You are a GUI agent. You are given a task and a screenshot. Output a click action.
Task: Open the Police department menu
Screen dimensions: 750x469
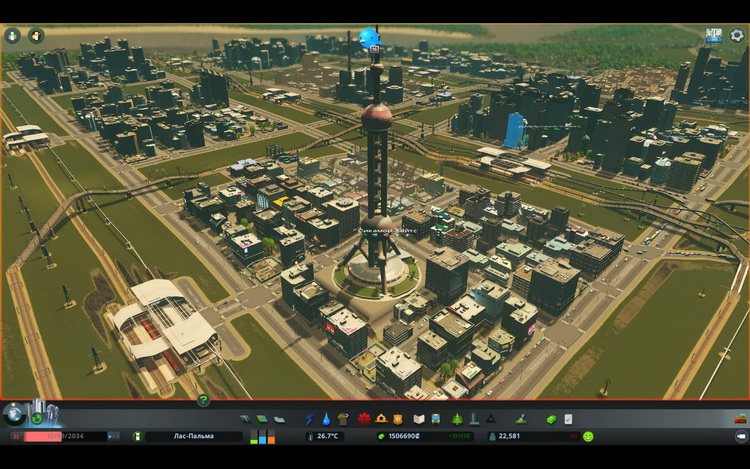coord(397,419)
